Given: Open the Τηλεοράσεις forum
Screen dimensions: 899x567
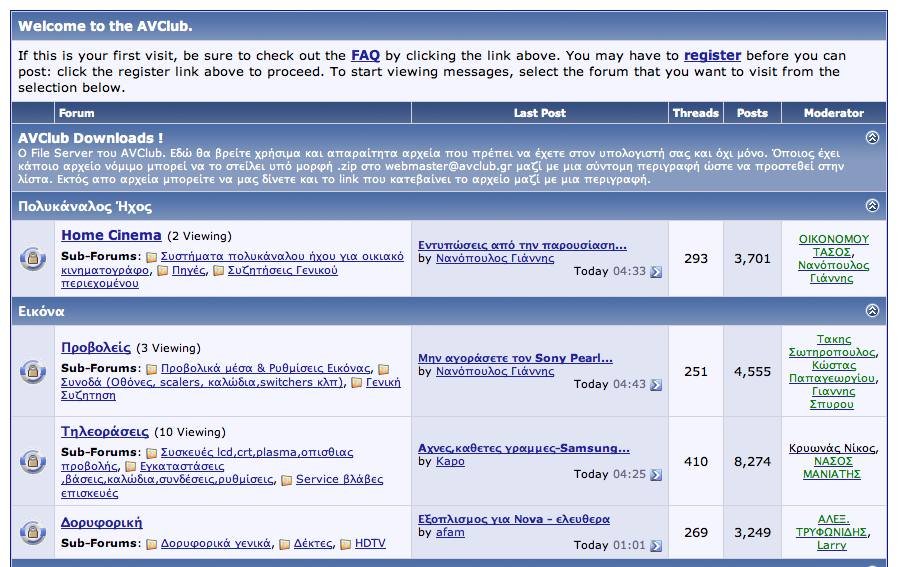Looking at the screenshot, I should click(x=105, y=431).
